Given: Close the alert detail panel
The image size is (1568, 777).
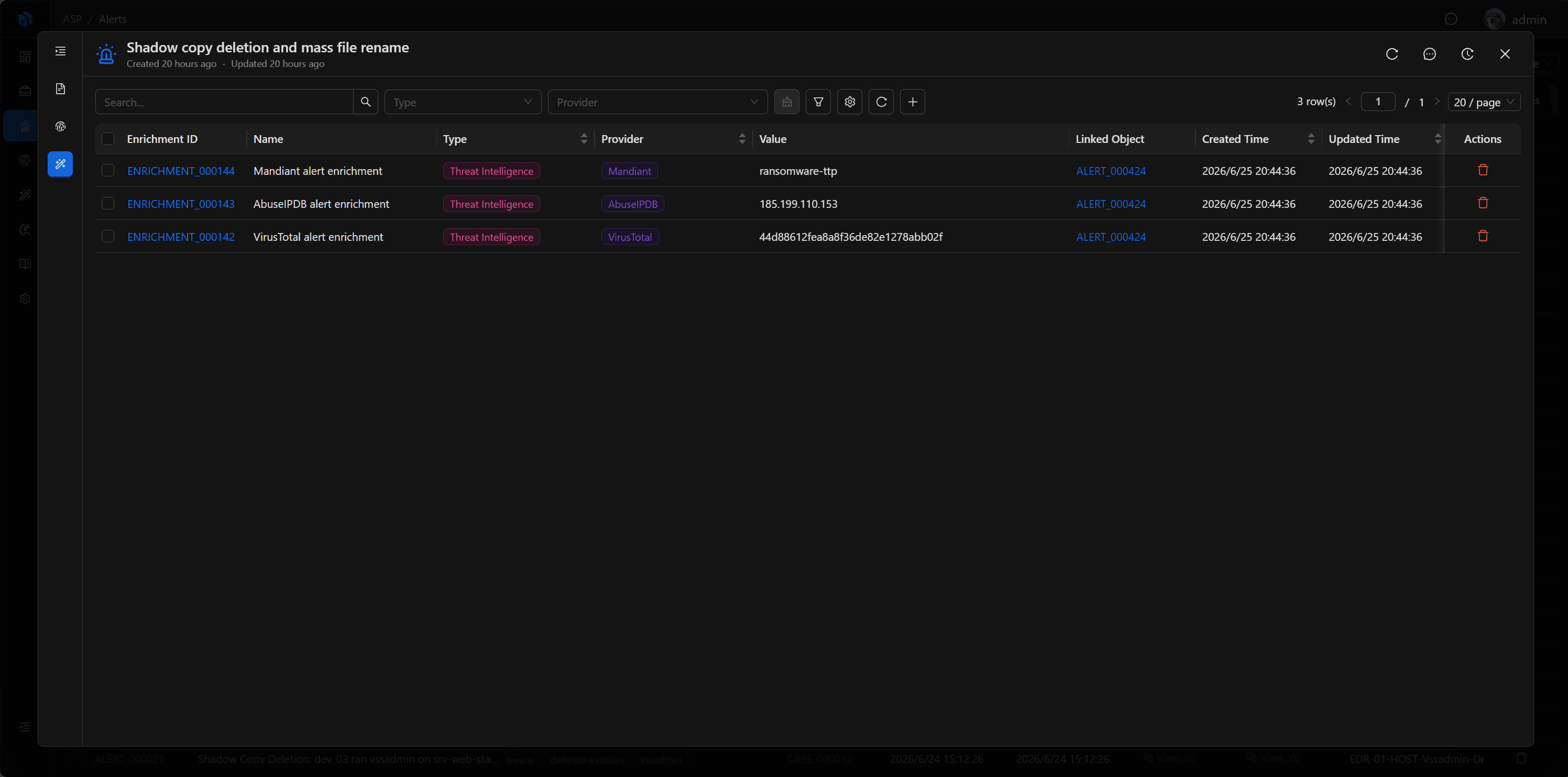Looking at the screenshot, I should pyautogui.click(x=1505, y=54).
